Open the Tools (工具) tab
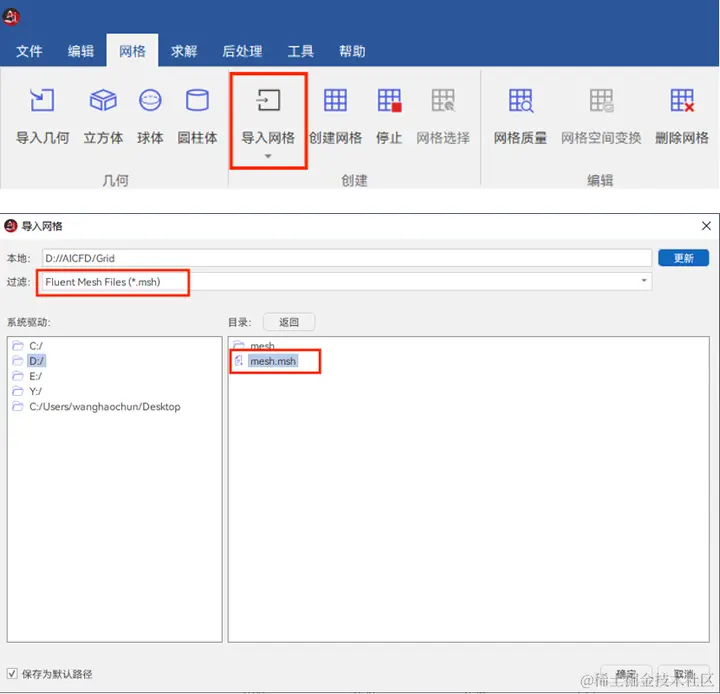 301,51
